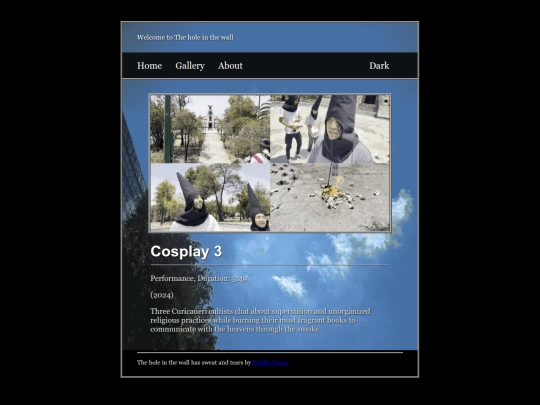The height and width of the screenshot is (405, 540).
Task: Toggle the Dark theme mode
Action: tap(379, 65)
